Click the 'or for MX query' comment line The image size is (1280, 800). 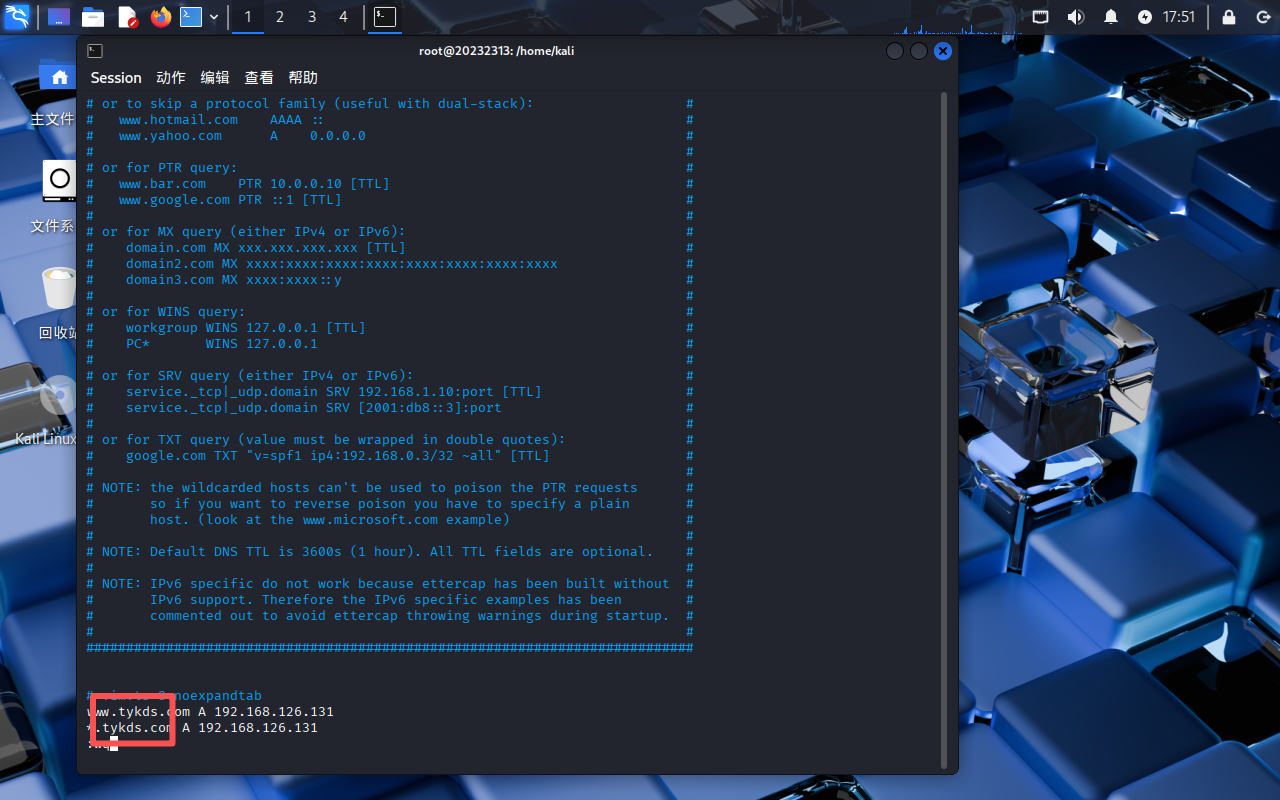[x=254, y=232]
